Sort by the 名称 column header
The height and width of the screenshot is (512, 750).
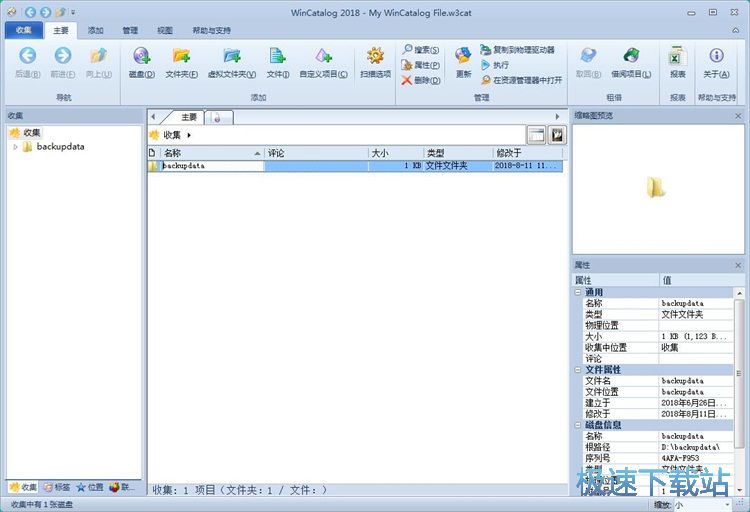point(212,153)
